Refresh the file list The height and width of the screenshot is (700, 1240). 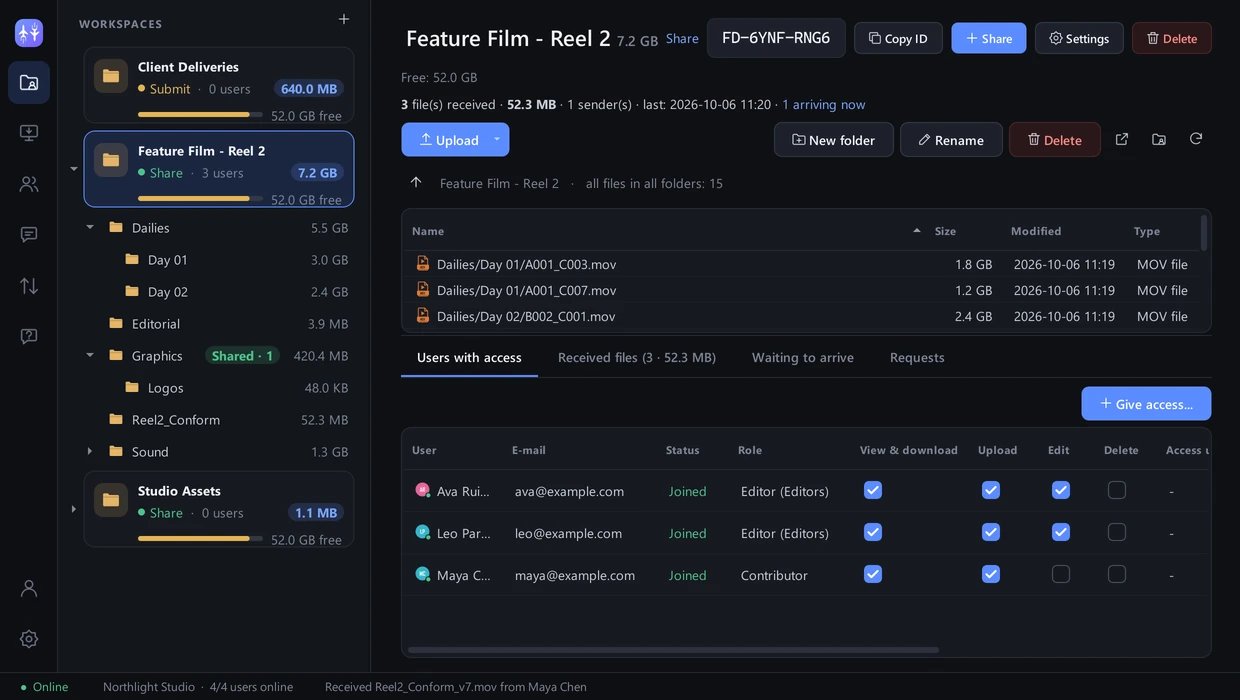coord(1196,139)
